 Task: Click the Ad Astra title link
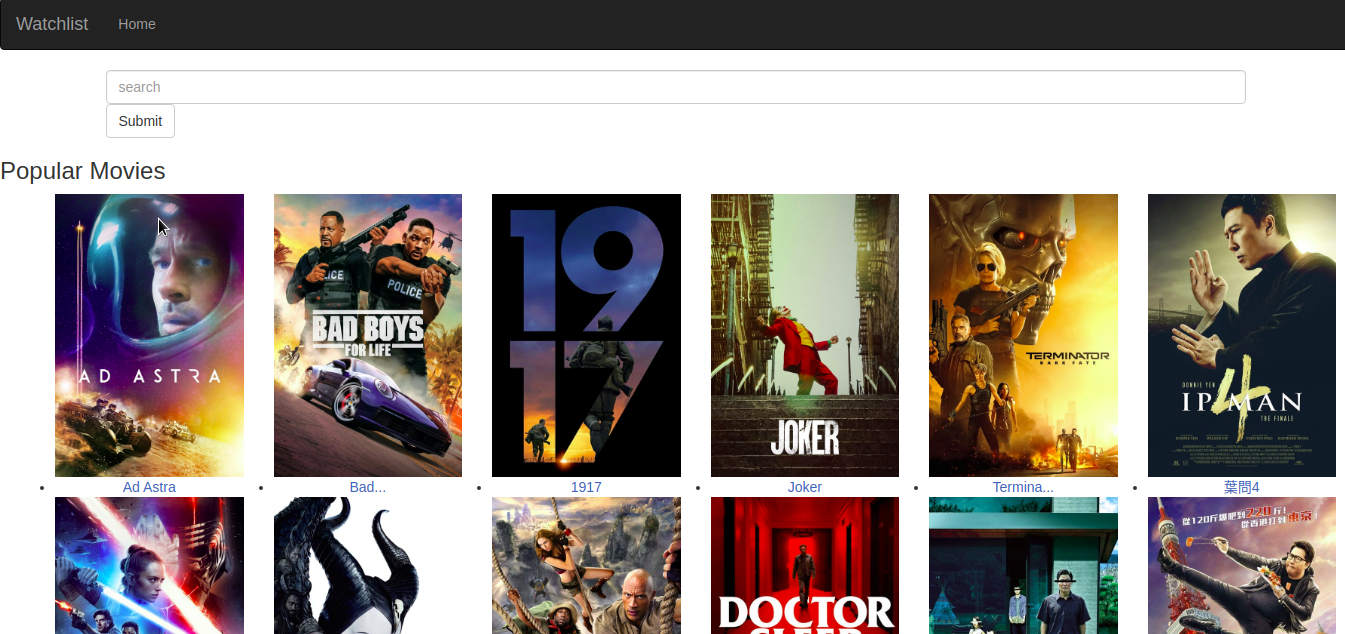tap(149, 487)
